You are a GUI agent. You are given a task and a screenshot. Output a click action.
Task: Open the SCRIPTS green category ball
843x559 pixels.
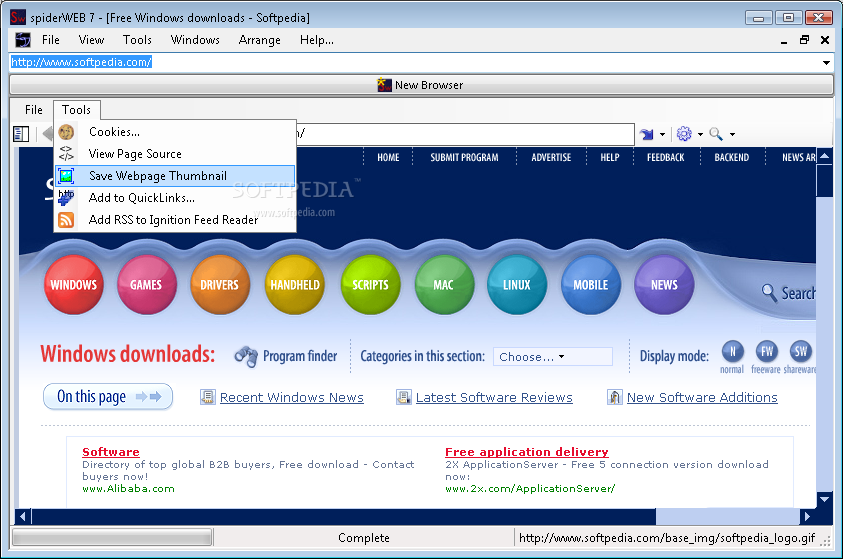click(370, 285)
